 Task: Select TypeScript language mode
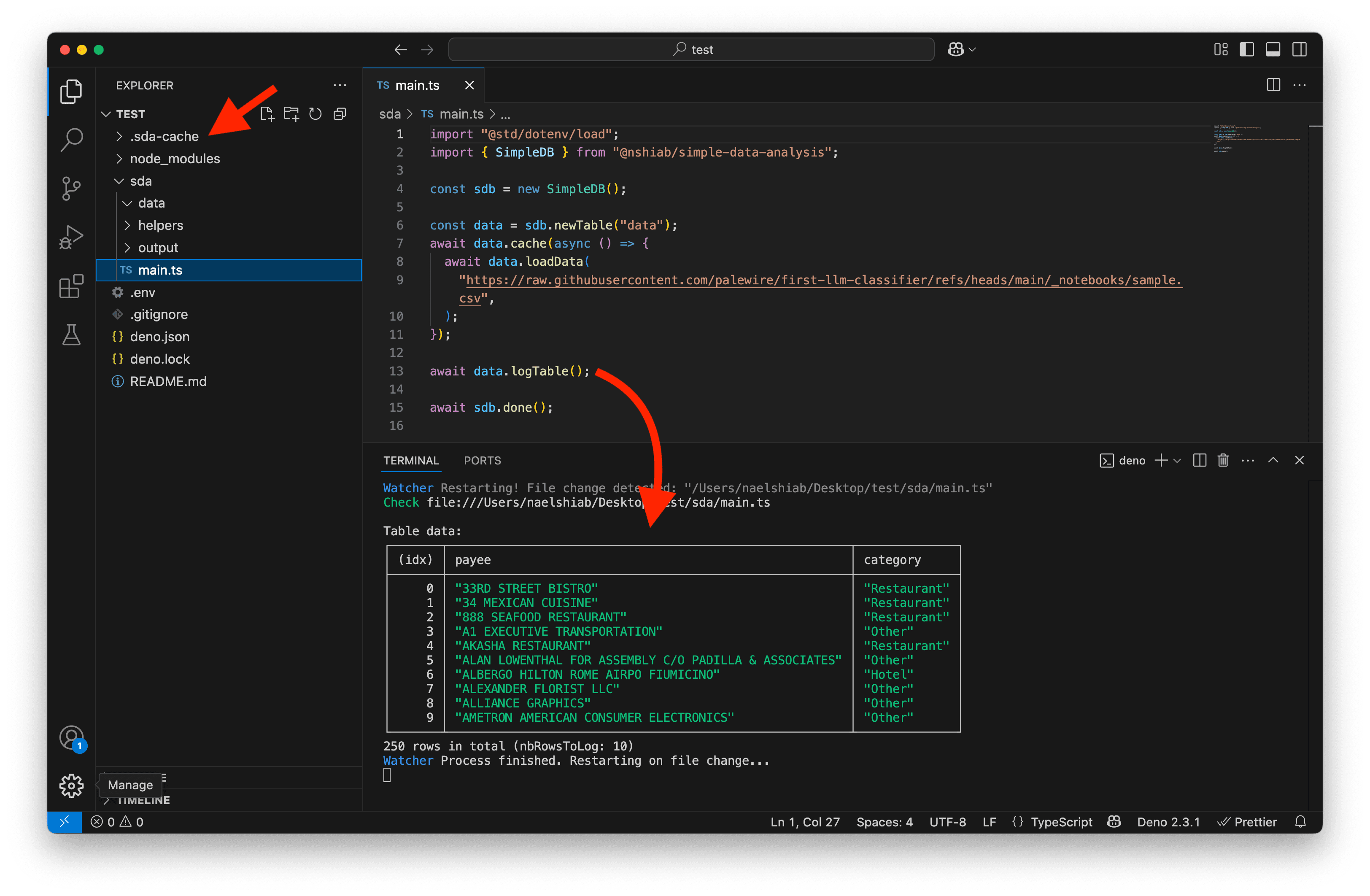(1061, 822)
